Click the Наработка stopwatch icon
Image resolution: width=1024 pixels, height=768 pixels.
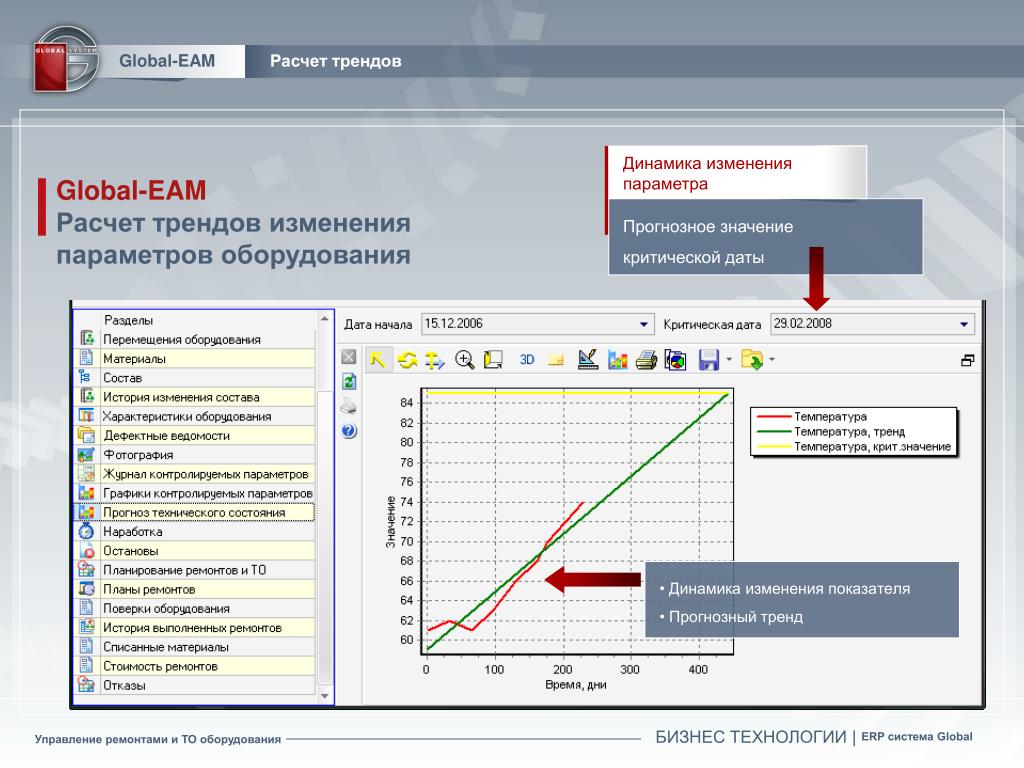[86, 531]
